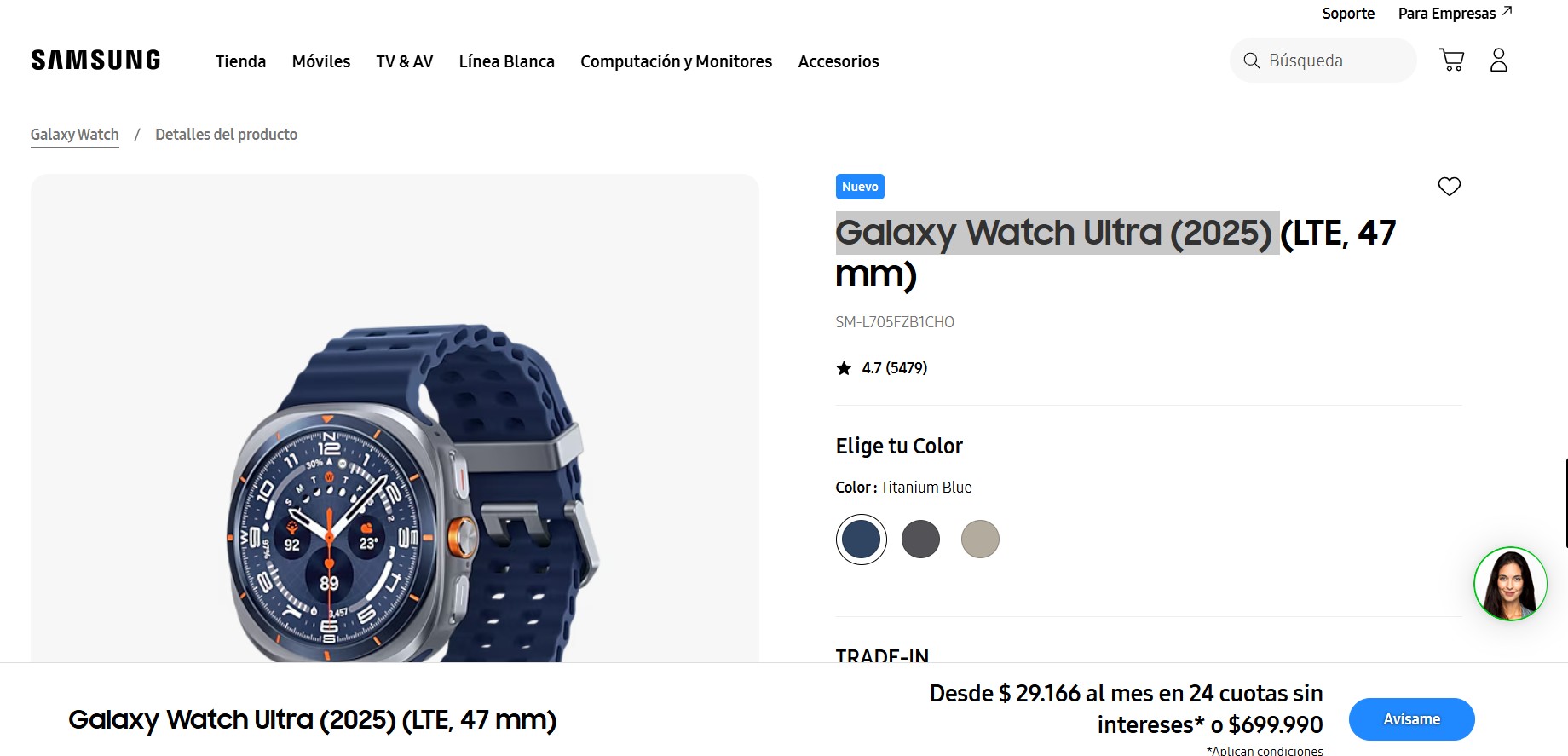Open the Tienda menu
Image resolution: width=1568 pixels, height=756 pixels.
point(240,61)
